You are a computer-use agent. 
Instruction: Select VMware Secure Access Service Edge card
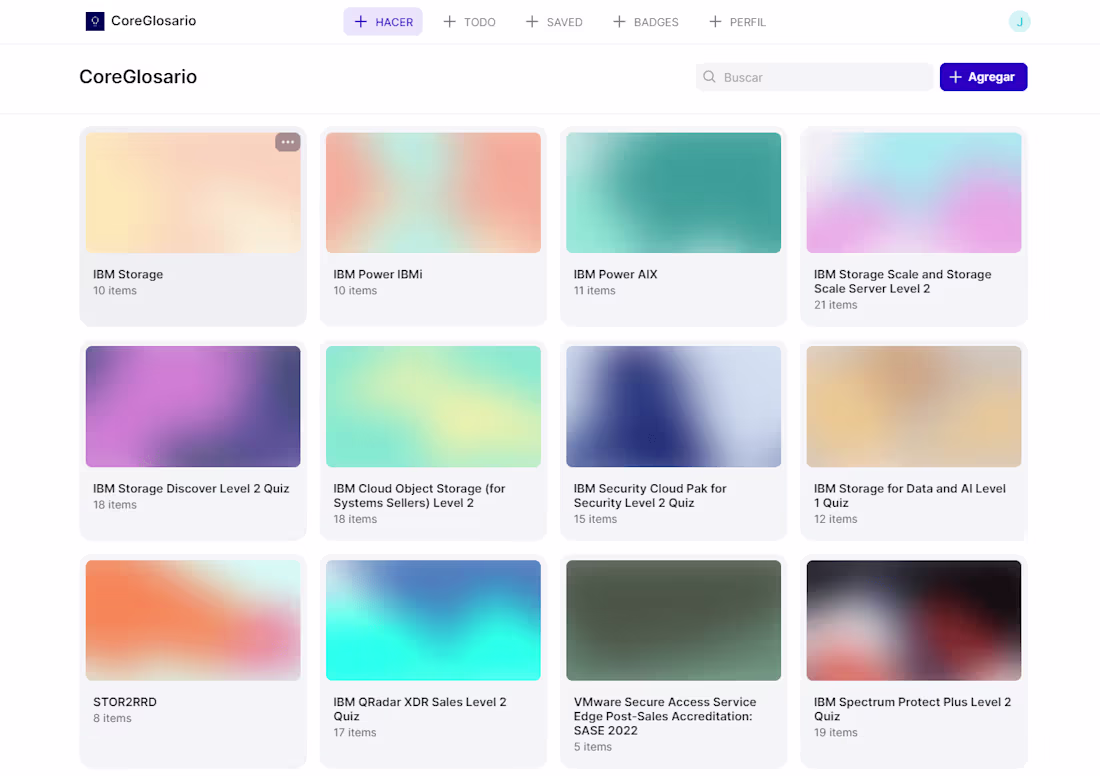pyautogui.click(x=673, y=620)
